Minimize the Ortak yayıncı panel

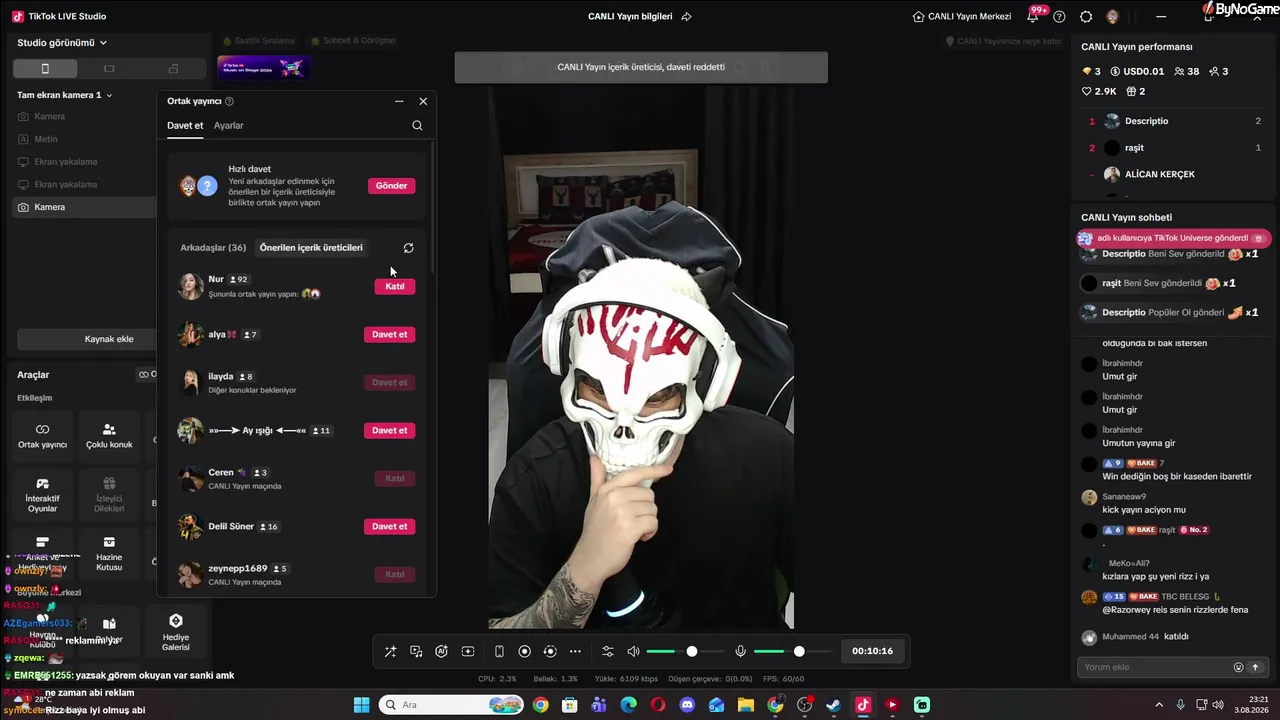pos(399,101)
